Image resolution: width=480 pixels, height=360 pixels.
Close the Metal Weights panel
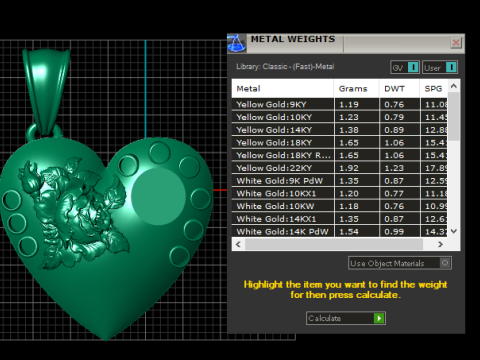click(456, 43)
